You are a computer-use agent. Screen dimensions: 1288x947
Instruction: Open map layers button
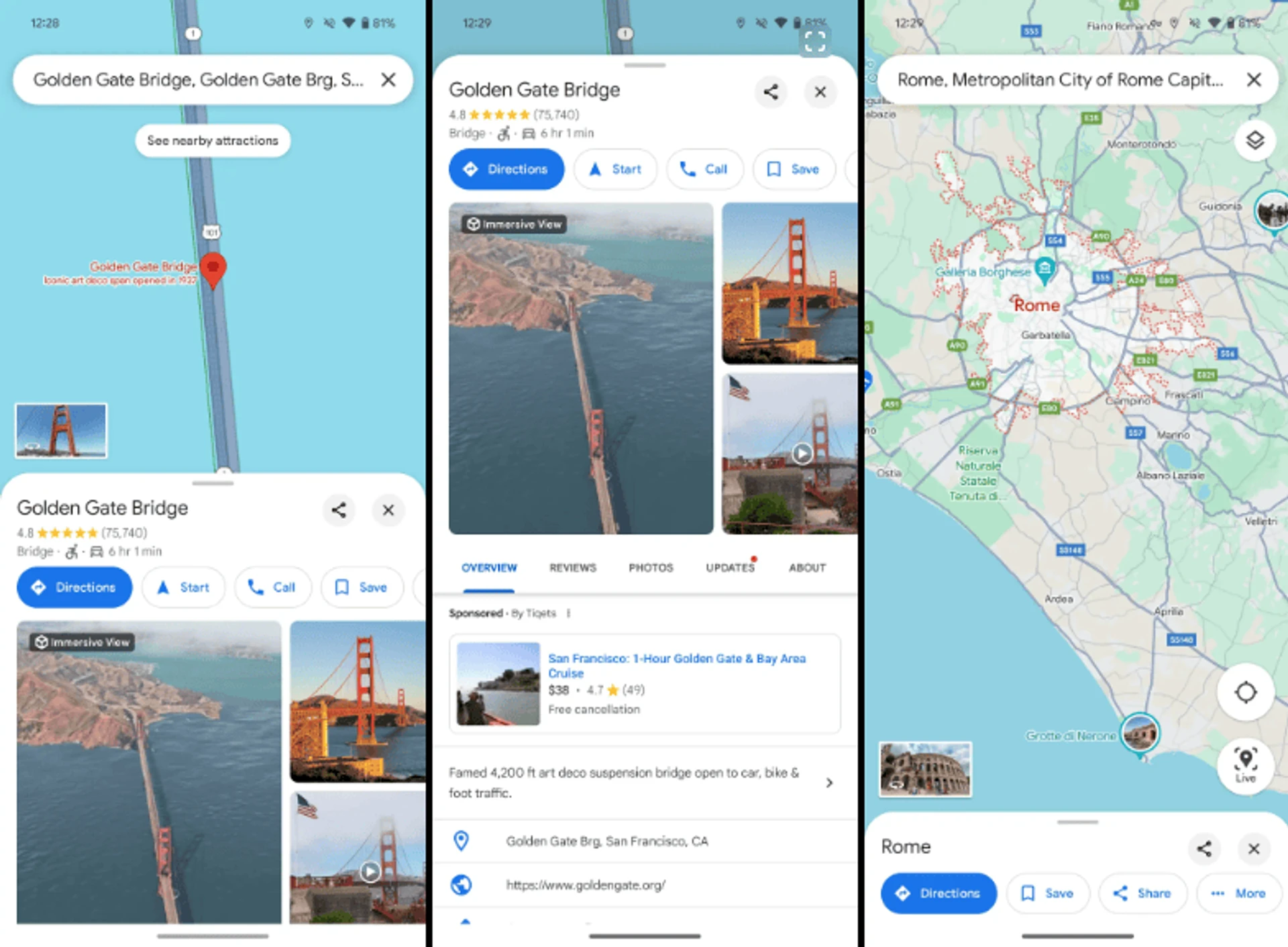(1255, 140)
